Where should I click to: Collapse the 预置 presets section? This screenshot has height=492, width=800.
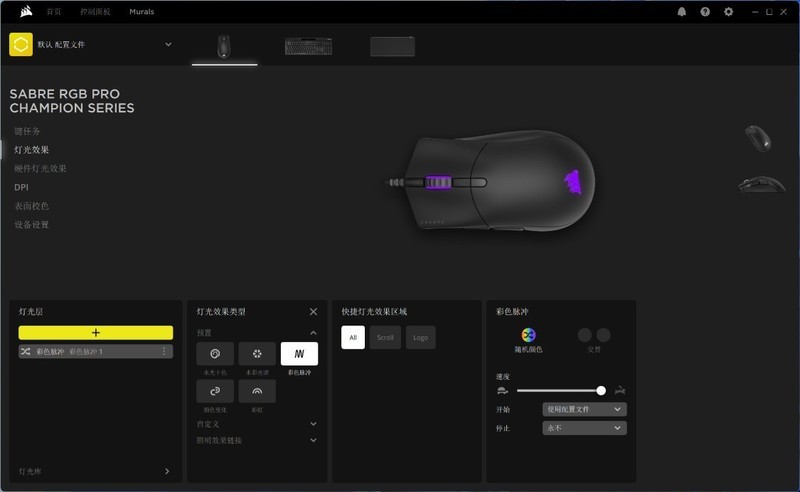[x=313, y=333]
